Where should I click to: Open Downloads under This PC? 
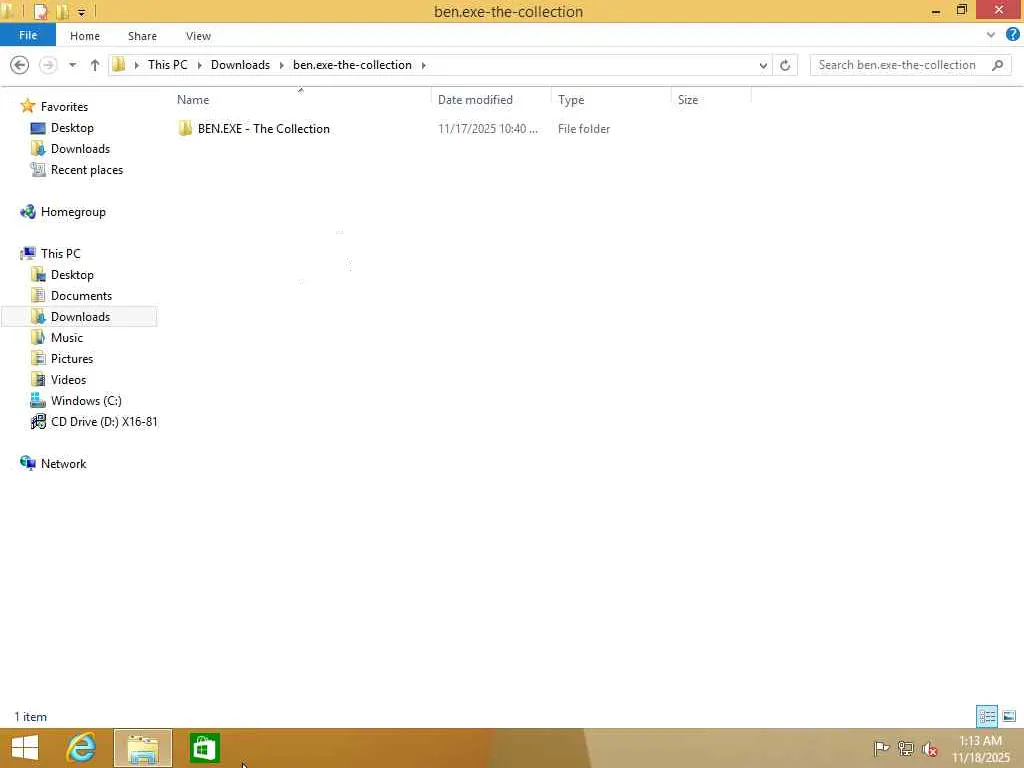(80, 316)
